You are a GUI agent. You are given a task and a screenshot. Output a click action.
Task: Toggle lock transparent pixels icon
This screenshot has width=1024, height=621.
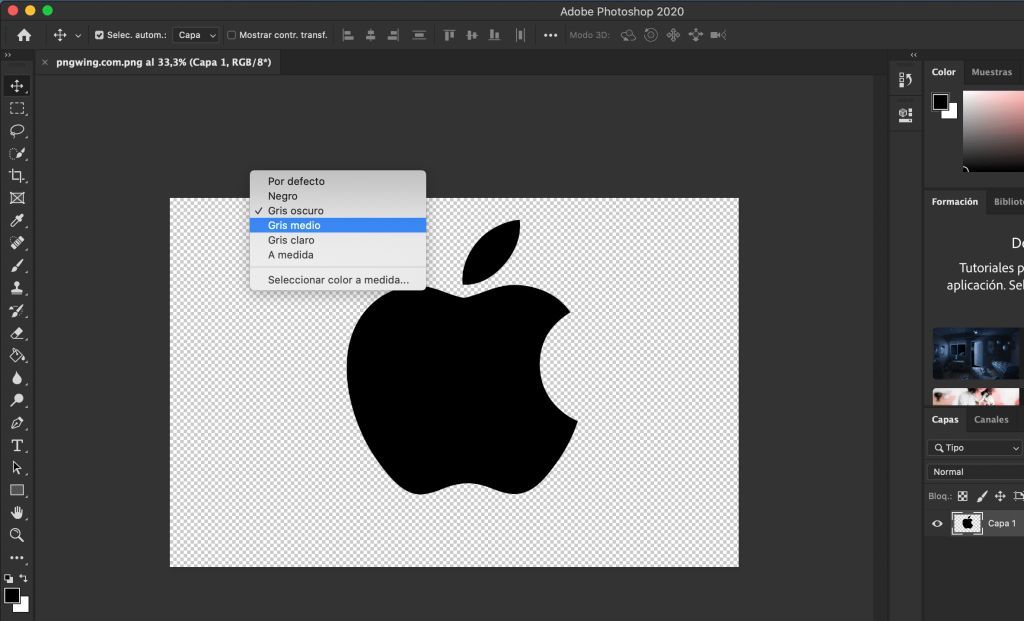click(x=963, y=496)
